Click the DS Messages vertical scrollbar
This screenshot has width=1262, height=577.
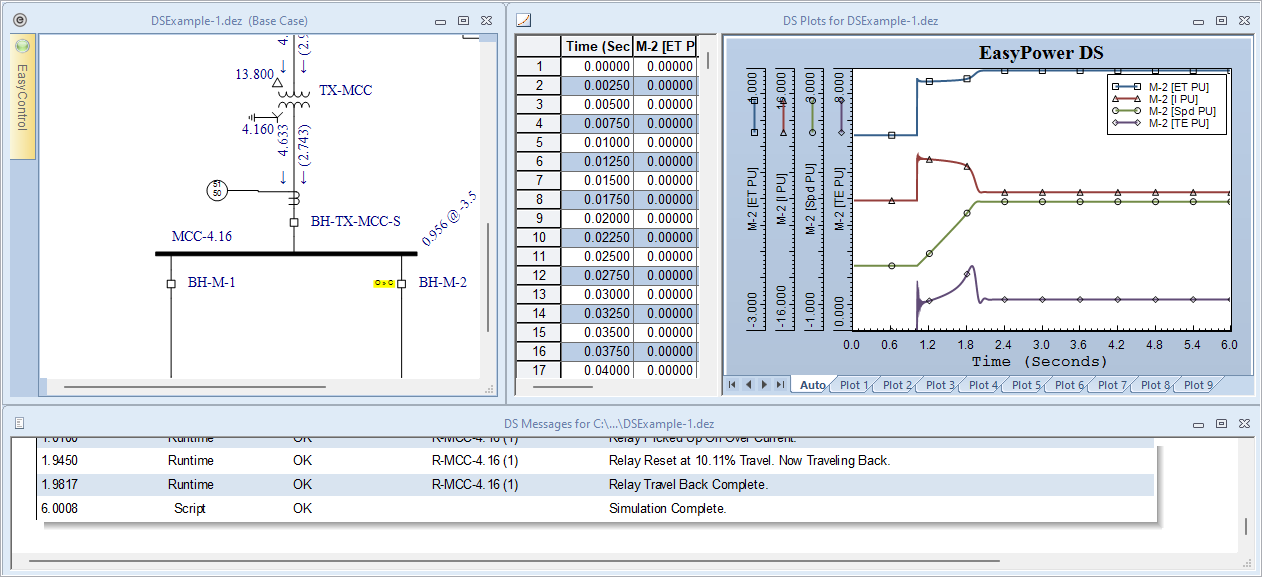pyautogui.click(x=1245, y=527)
